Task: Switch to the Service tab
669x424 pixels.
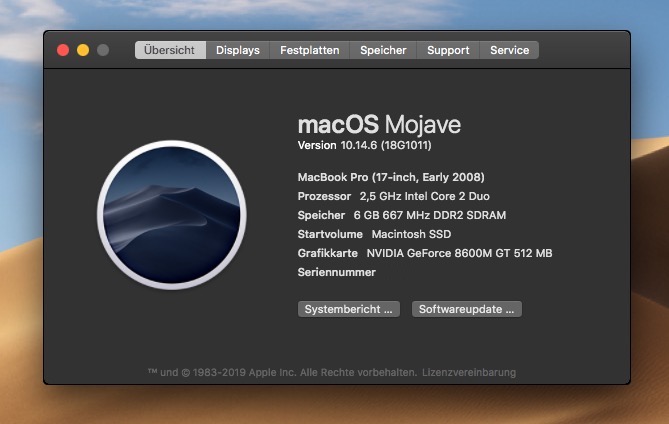Action: [509, 50]
